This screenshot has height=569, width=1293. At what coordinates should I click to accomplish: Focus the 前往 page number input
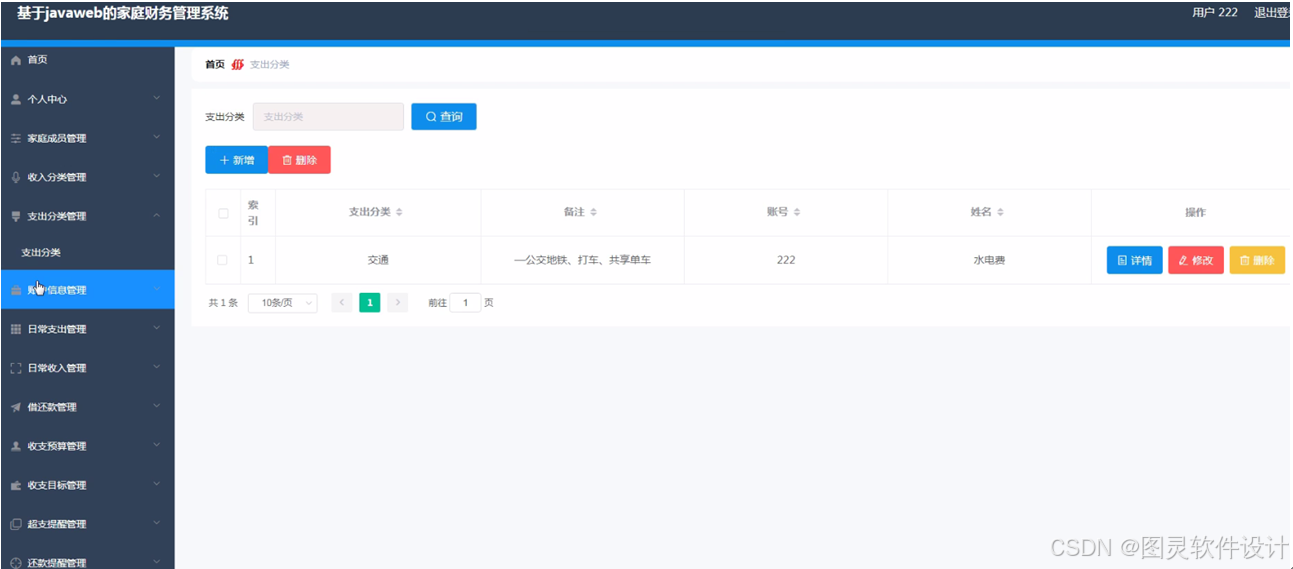pos(465,303)
